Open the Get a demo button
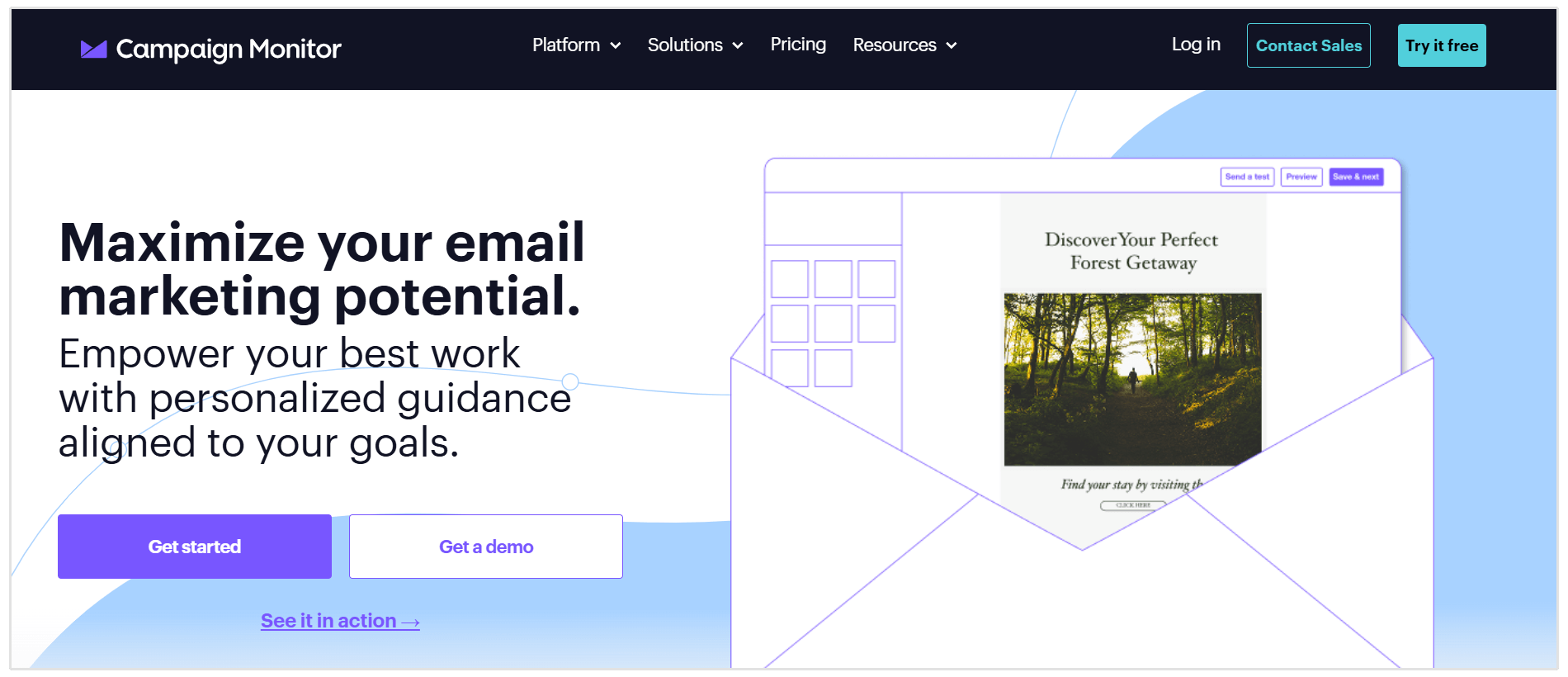 coord(486,547)
